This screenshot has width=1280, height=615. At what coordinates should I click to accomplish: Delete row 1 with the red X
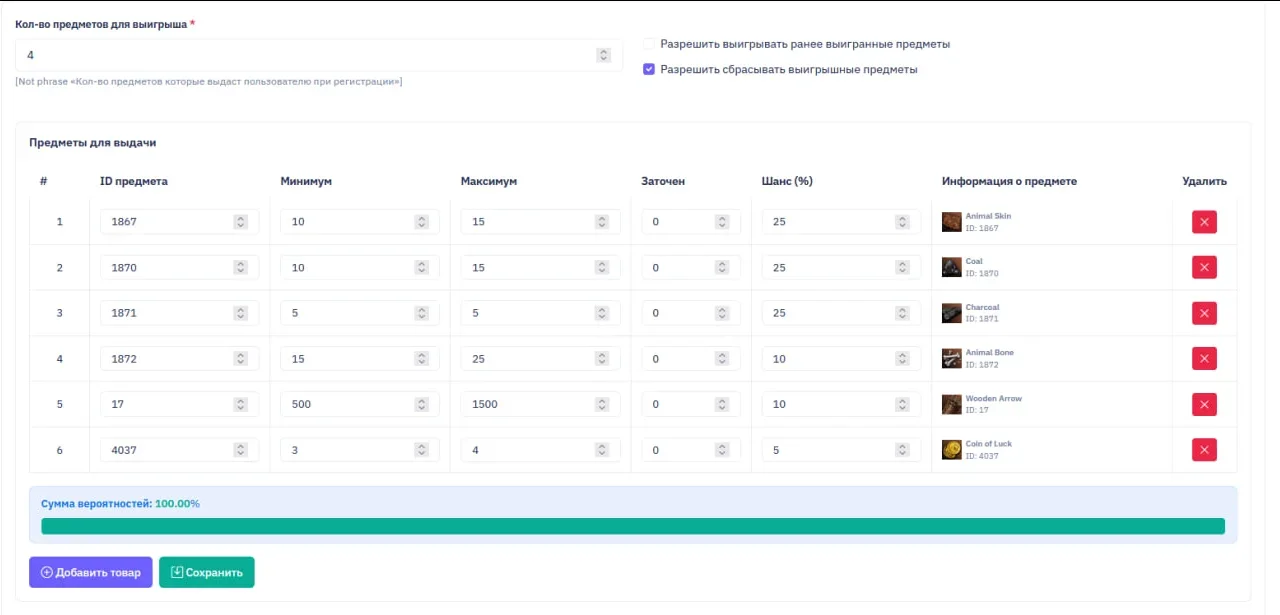(1204, 222)
